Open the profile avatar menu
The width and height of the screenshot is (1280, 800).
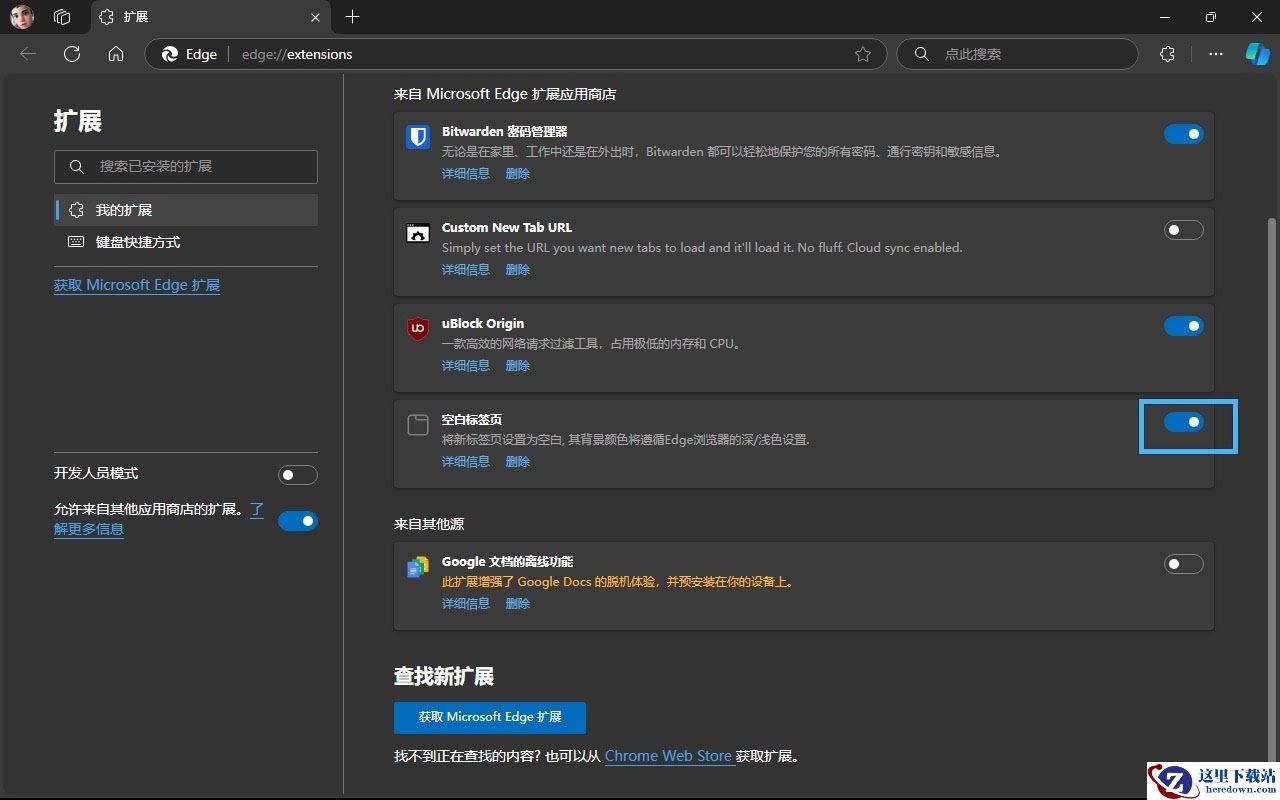tap(22, 17)
